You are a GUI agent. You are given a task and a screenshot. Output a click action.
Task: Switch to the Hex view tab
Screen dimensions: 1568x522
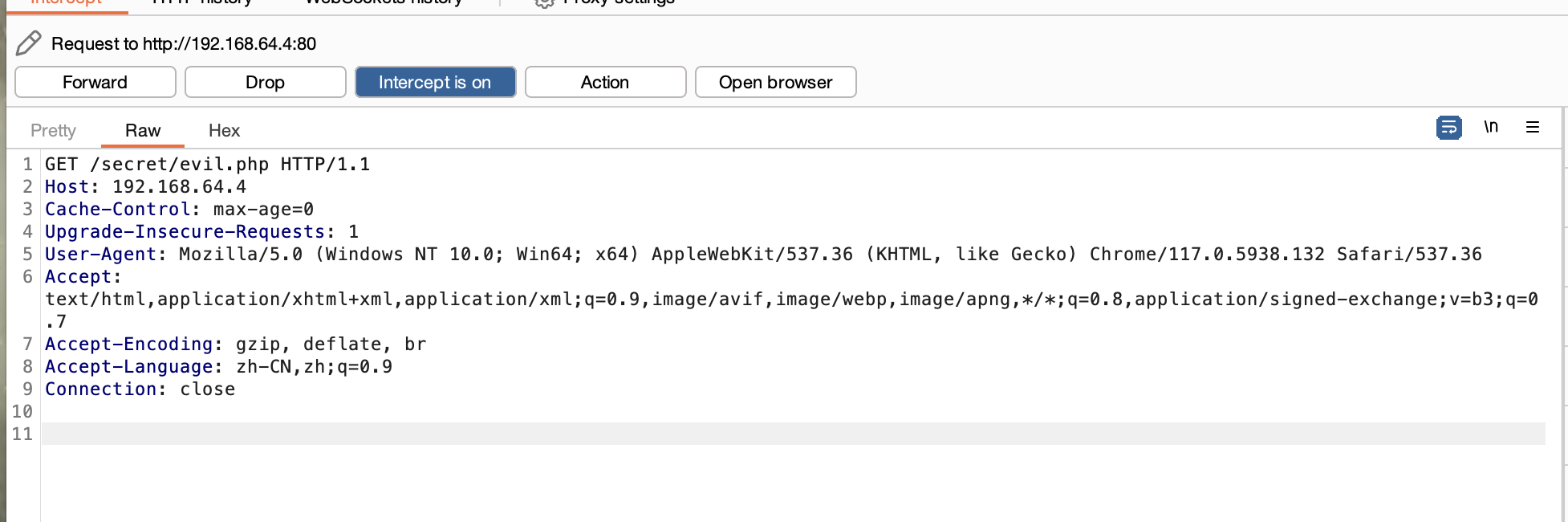click(224, 131)
